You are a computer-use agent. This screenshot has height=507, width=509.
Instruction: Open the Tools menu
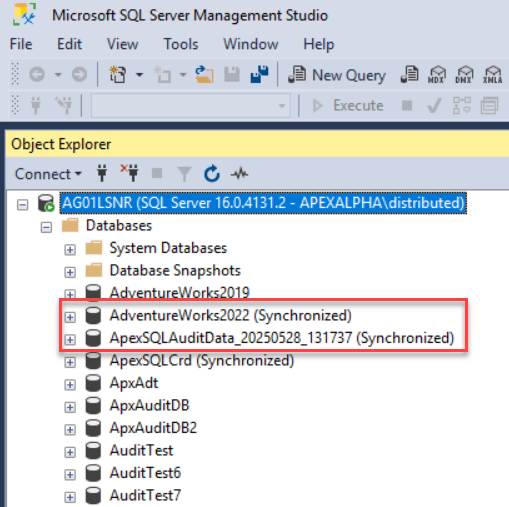pos(181,44)
